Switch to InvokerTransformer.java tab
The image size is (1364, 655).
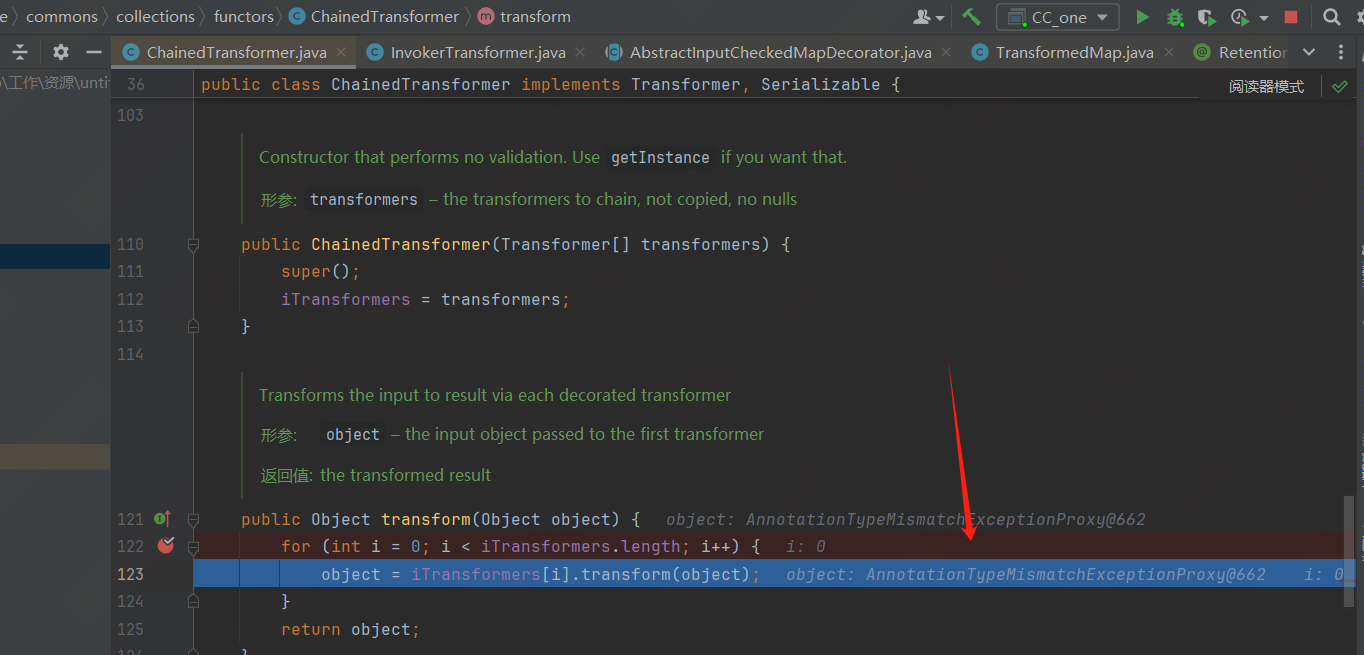coord(478,52)
